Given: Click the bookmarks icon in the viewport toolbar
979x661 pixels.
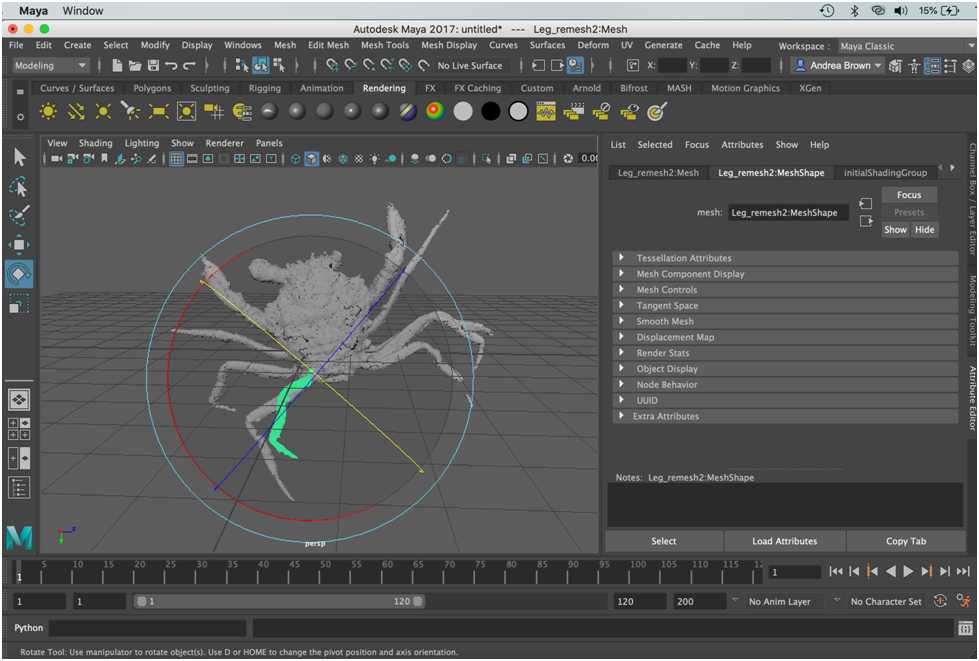Looking at the screenshot, I should coord(104,159).
